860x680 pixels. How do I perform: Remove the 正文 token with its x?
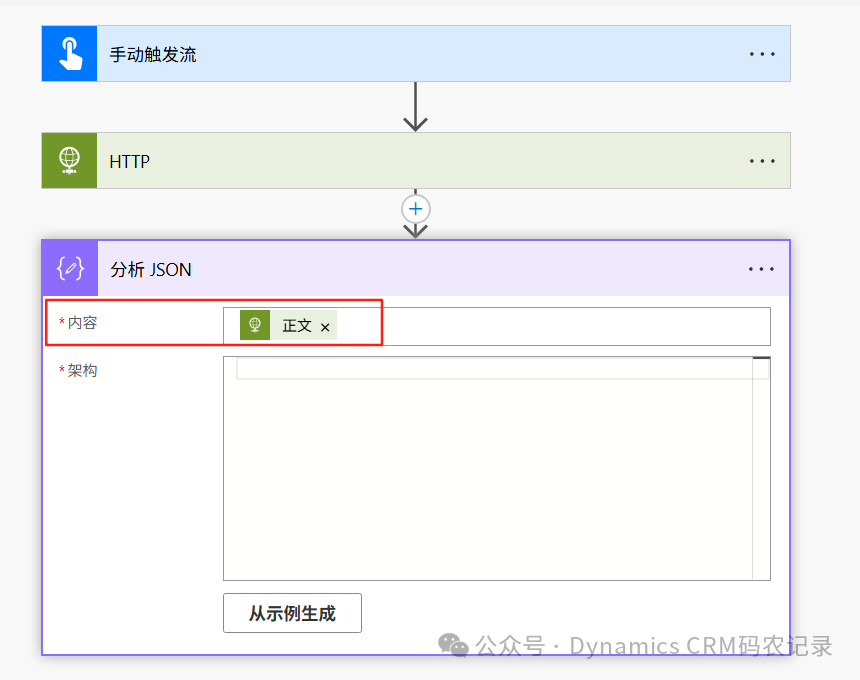[x=325, y=325]
